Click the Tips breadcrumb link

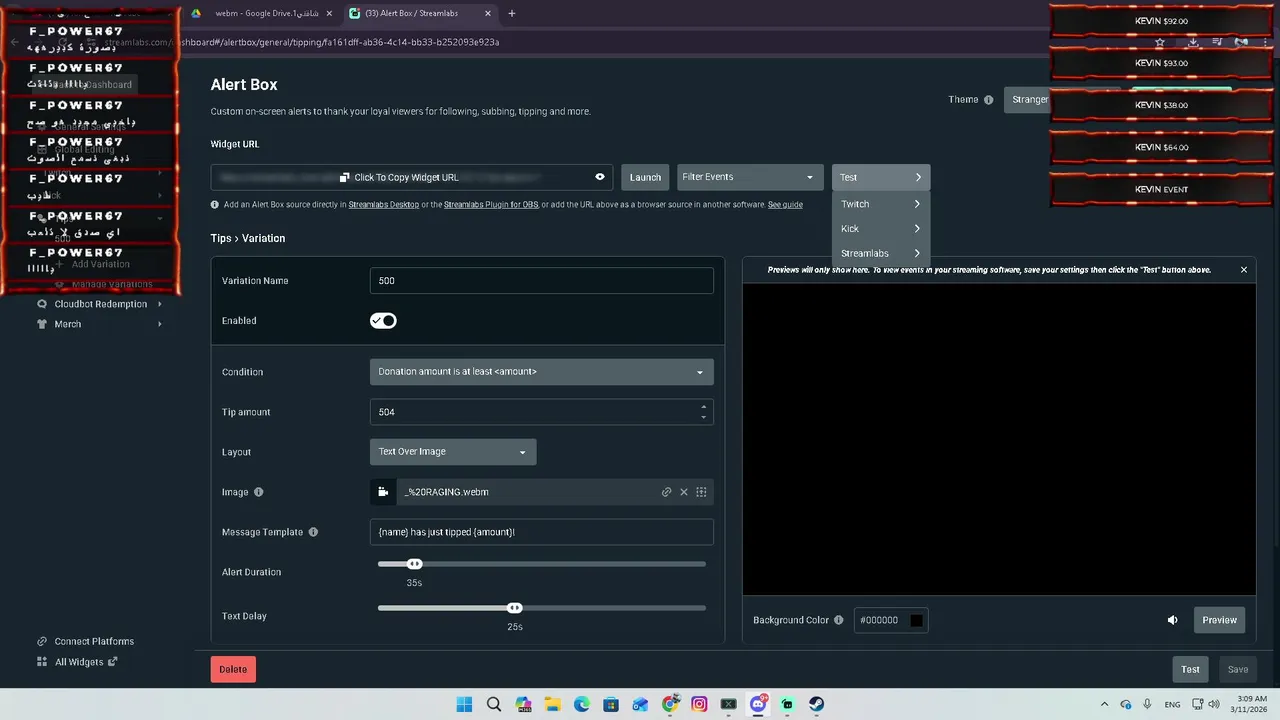[221, 238]
